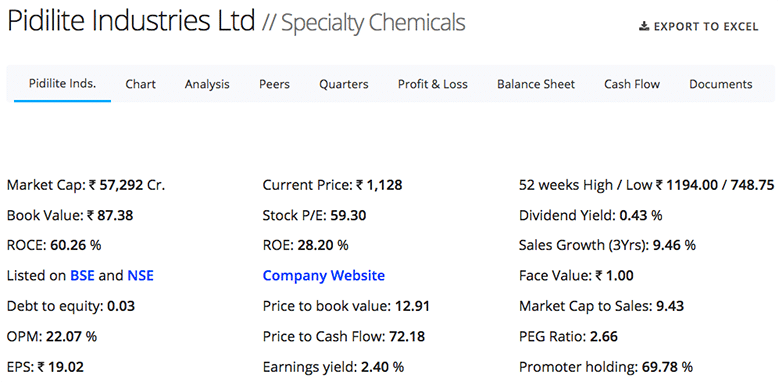The width and height of the screenshot is (779, 382).
Task: Go to the Quarters tab
Action: [344, 84]
